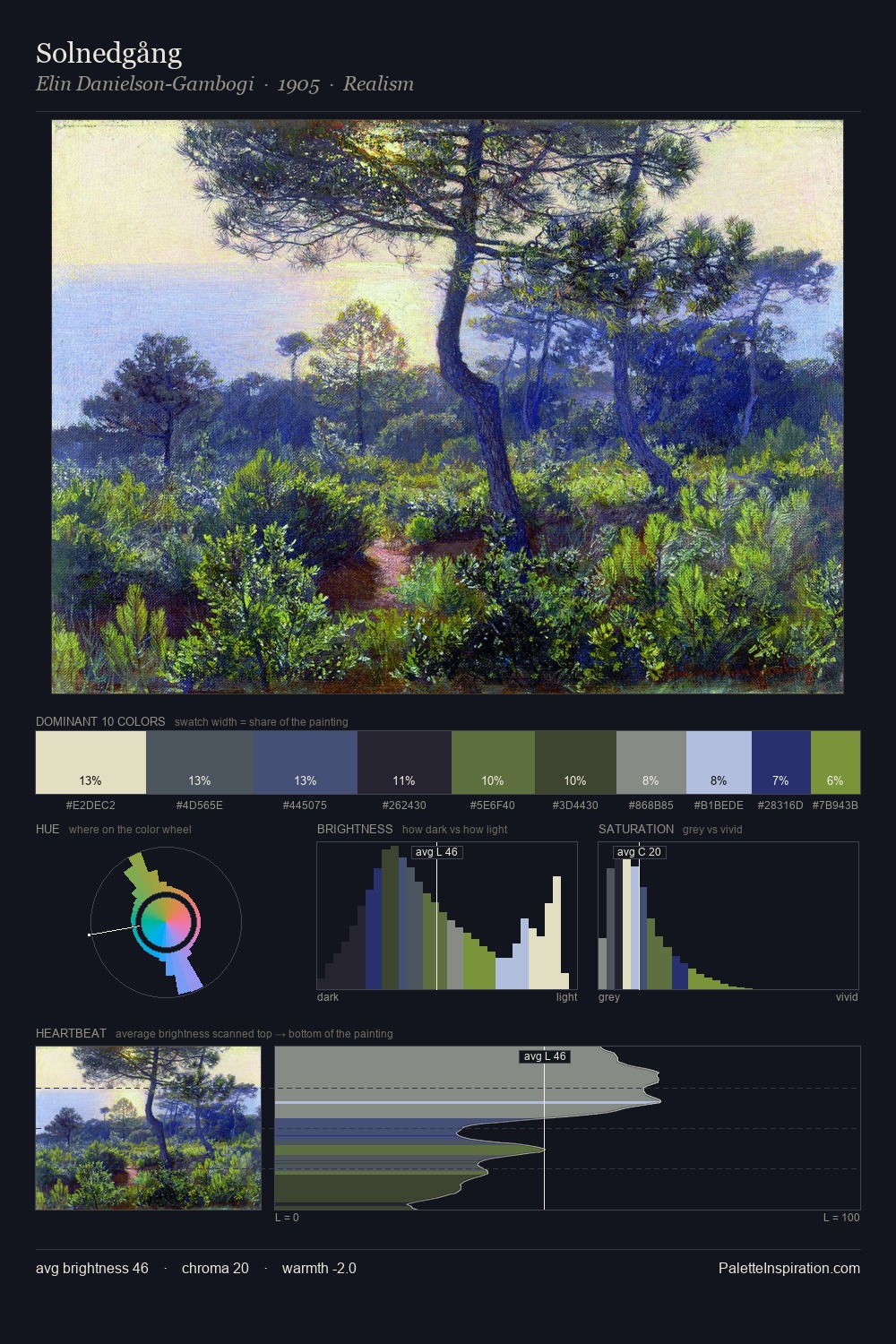Click the small heartbeat painting thumbnail
The image size is (896, 1344).
pos(149,1128)
